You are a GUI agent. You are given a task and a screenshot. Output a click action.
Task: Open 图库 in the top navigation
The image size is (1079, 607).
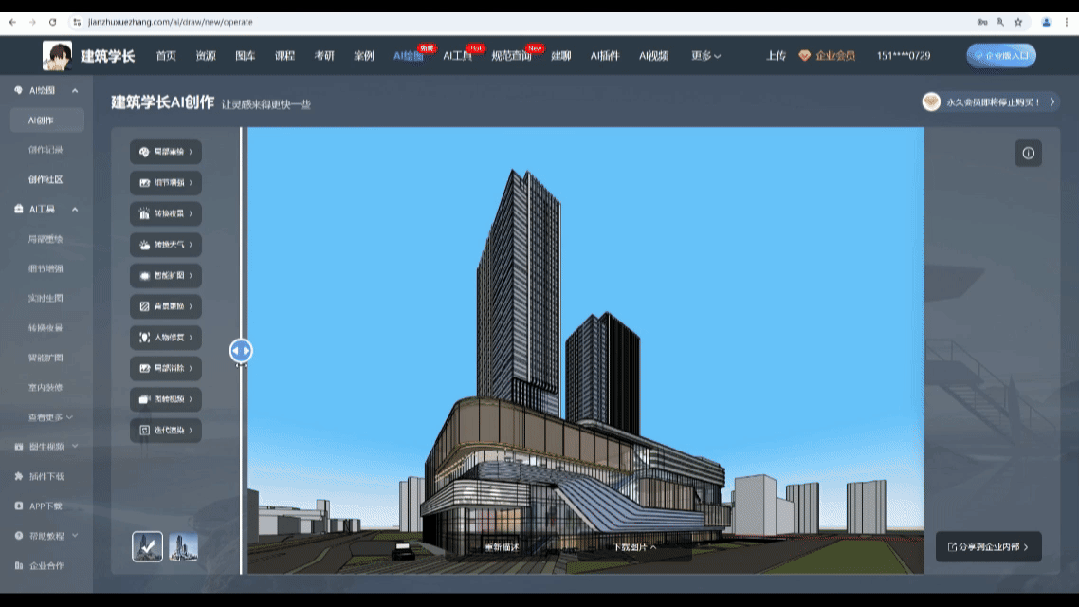[x=245, y=56]
